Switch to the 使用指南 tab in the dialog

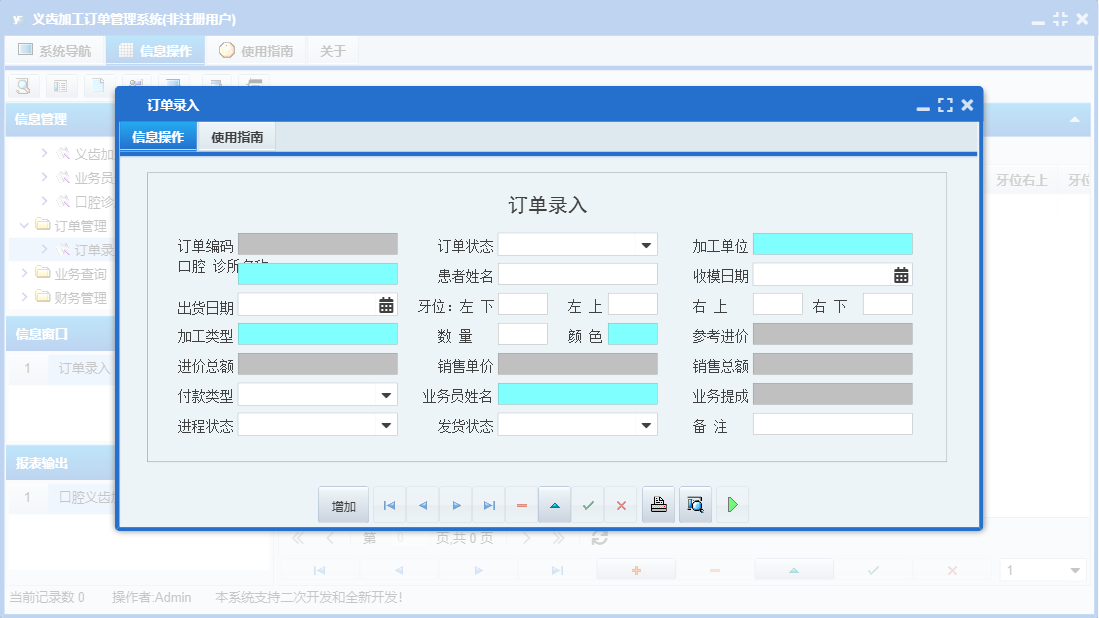[237, 136]
